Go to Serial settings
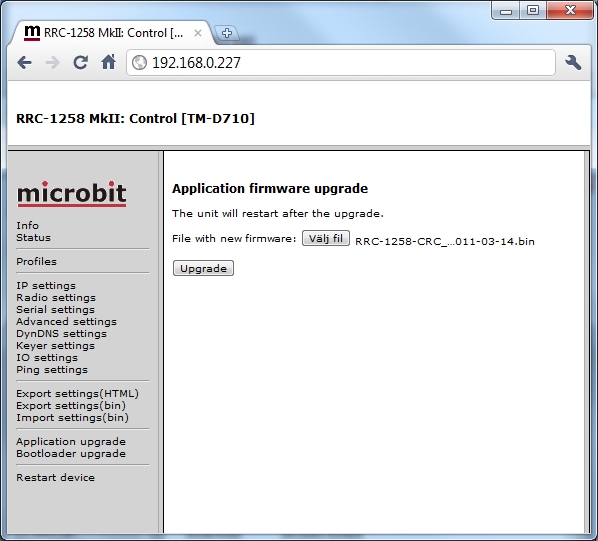 click(x=55, y=310)
